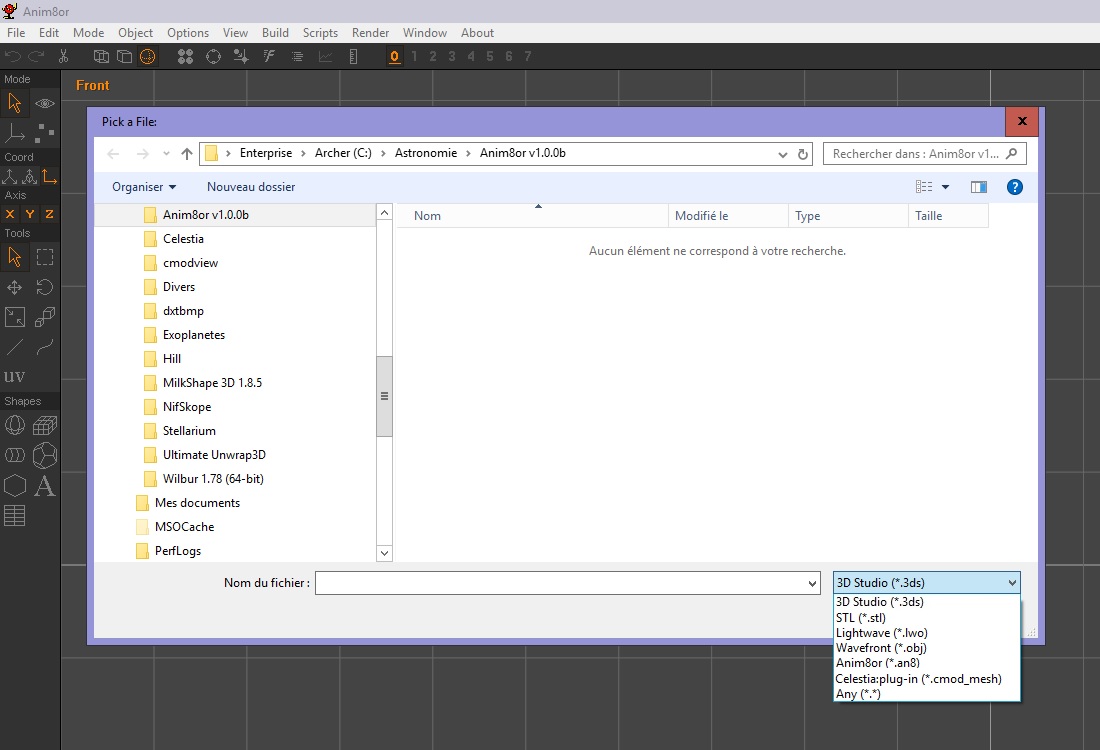Image resolution: width=1100 pixels, height=750 pixels.
Task: Click the Redo icon in the Anim8or toolbar
Action: point(36,57)
